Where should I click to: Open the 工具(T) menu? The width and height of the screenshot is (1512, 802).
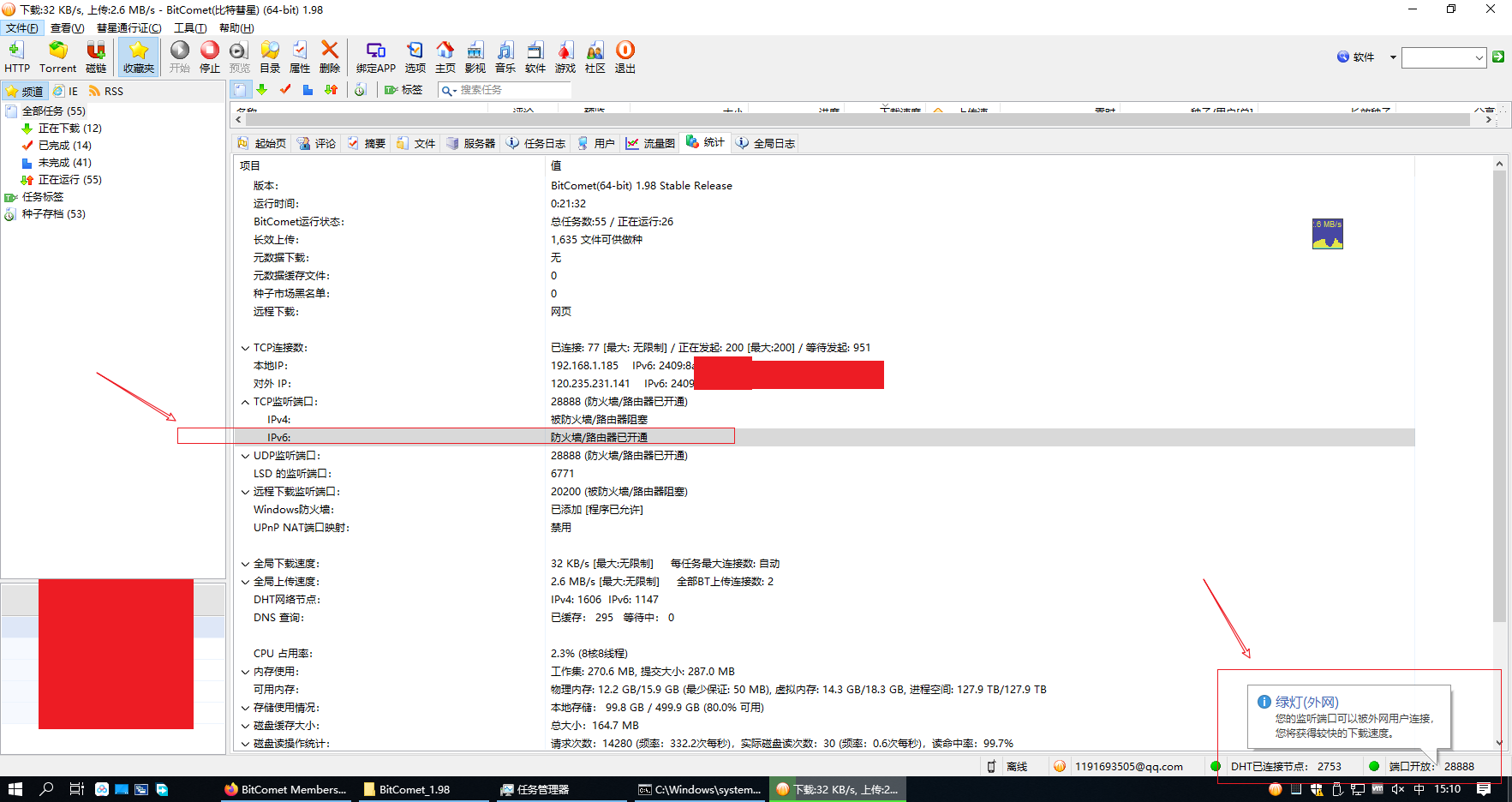(x=190, y=27)
